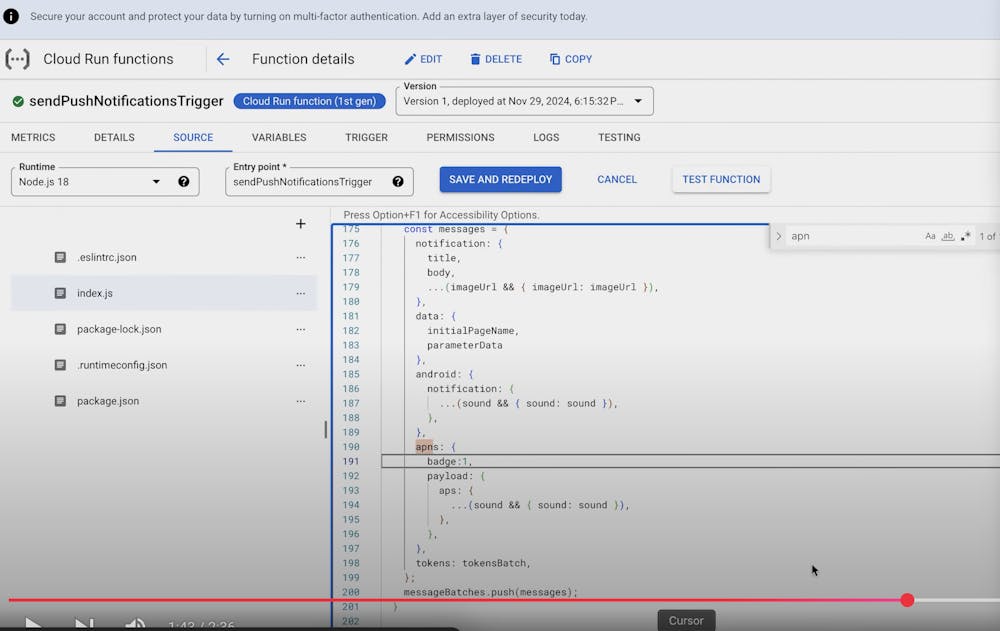Open more options for .eslintrc.json
Image resolution: width=1000 pixels, height=631 pixels.
[300, 258]
